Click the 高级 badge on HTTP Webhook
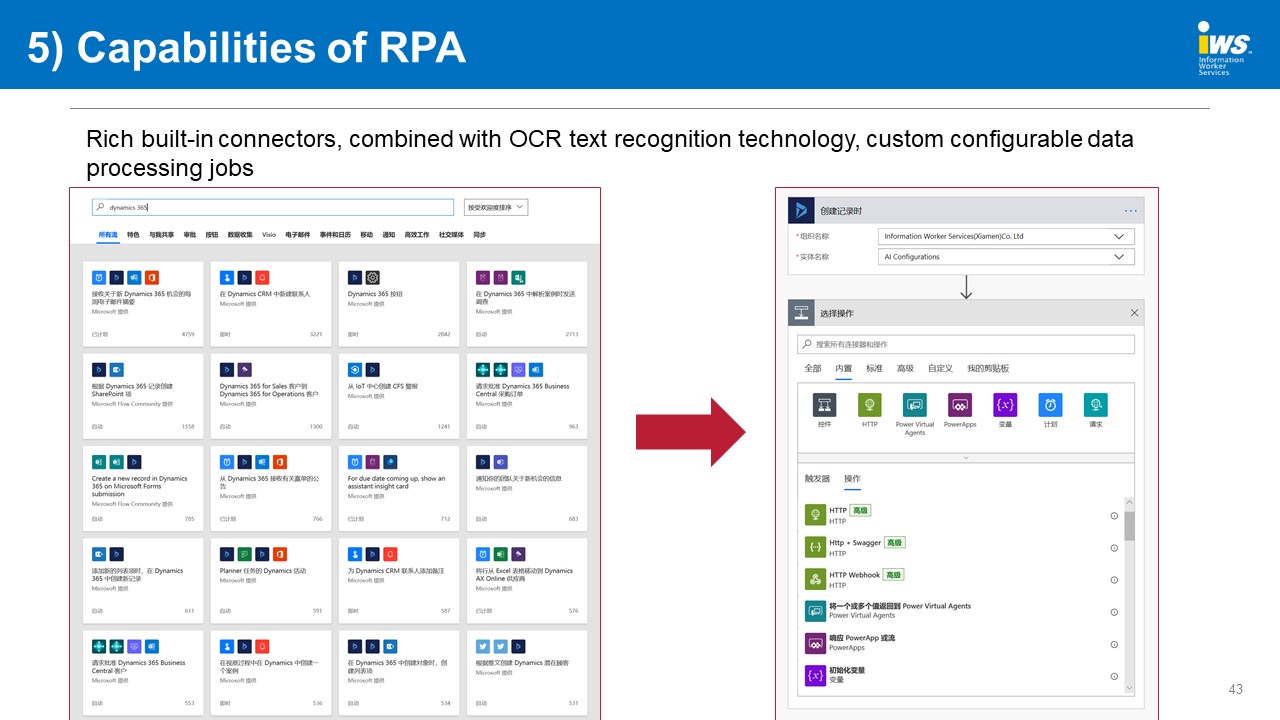The width and height of the screenshot is (1280, 720). point(894,575)
